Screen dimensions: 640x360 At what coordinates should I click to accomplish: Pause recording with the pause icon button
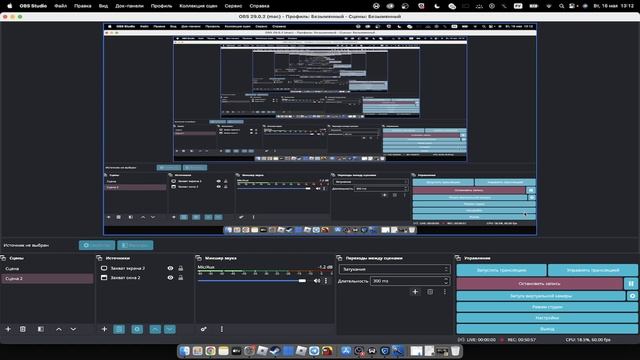[631, 283]
